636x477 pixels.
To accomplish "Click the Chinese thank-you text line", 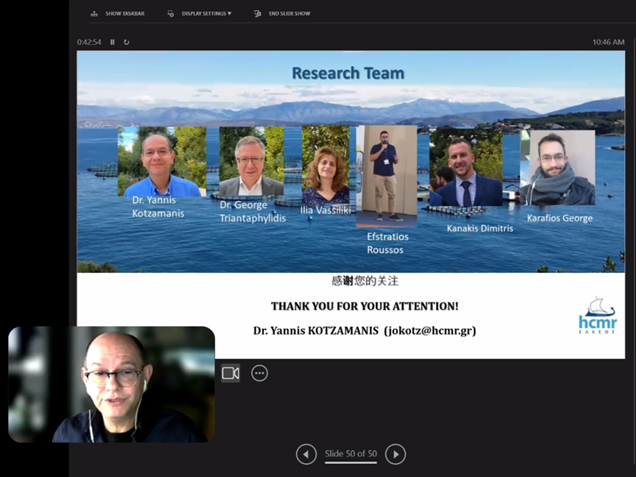I will pyautogui.click(x=365, y=281).
